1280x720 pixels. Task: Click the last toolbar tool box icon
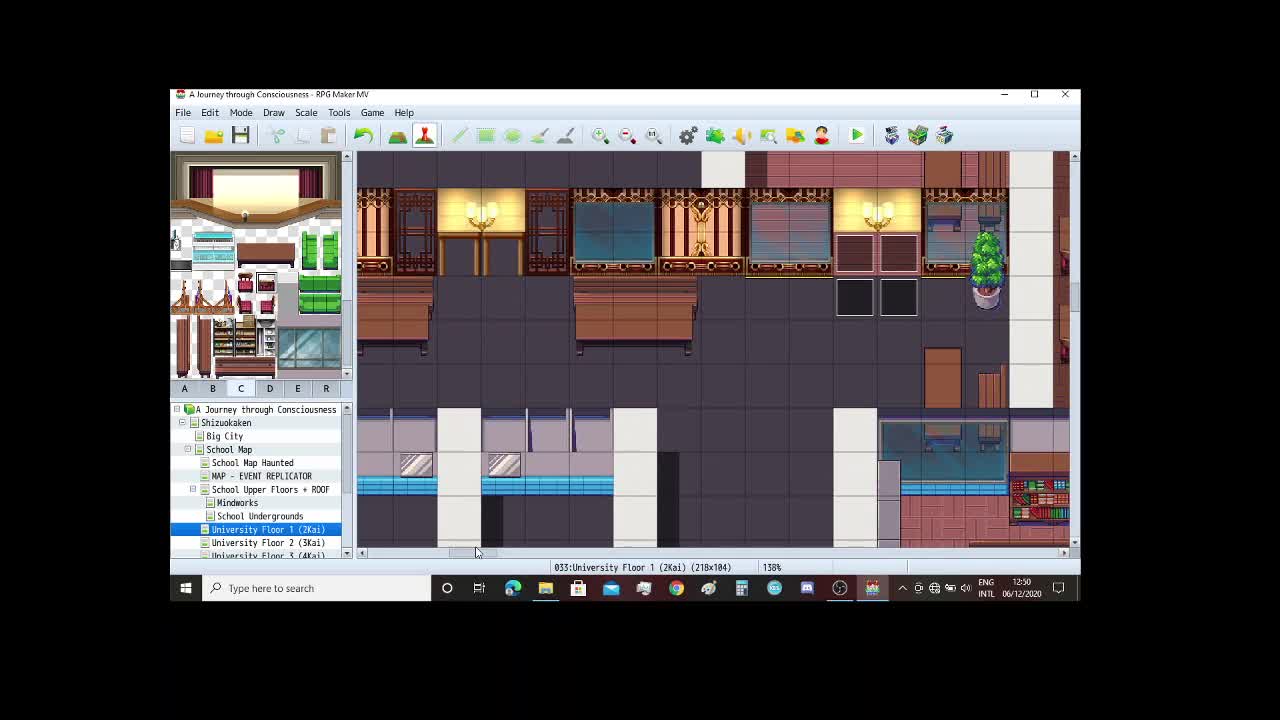pos(944,135)
